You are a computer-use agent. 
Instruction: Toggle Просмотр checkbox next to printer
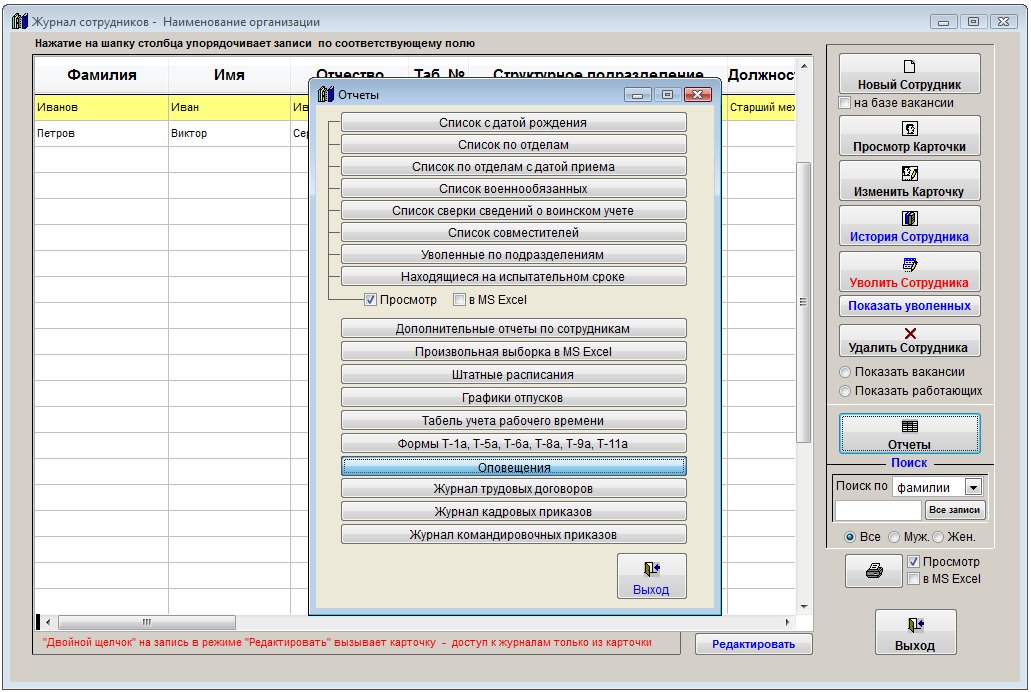click(x=913, y=562)
